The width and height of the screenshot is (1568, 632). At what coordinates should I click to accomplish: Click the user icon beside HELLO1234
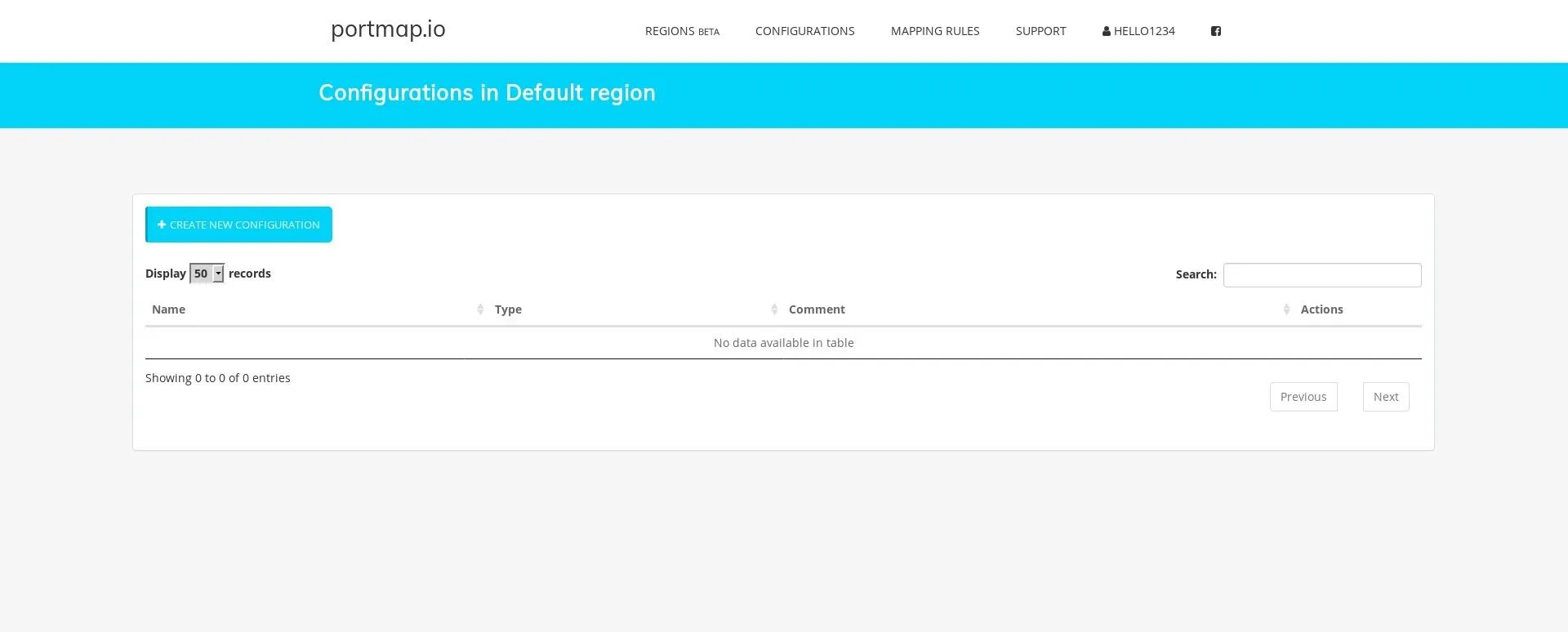coord(1106,31)
